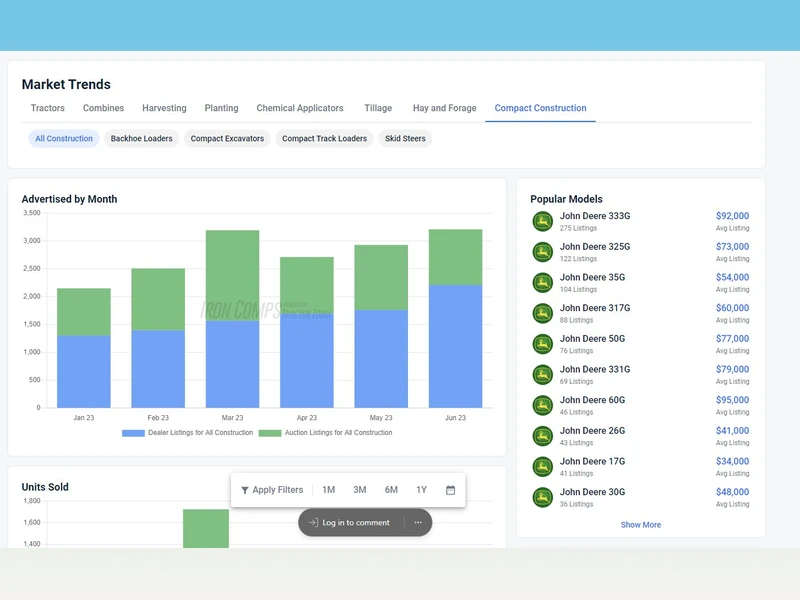Set time range to 3M
Image resolution: width=800 pixels, height=600 pixels.
[x=360, y=490]
